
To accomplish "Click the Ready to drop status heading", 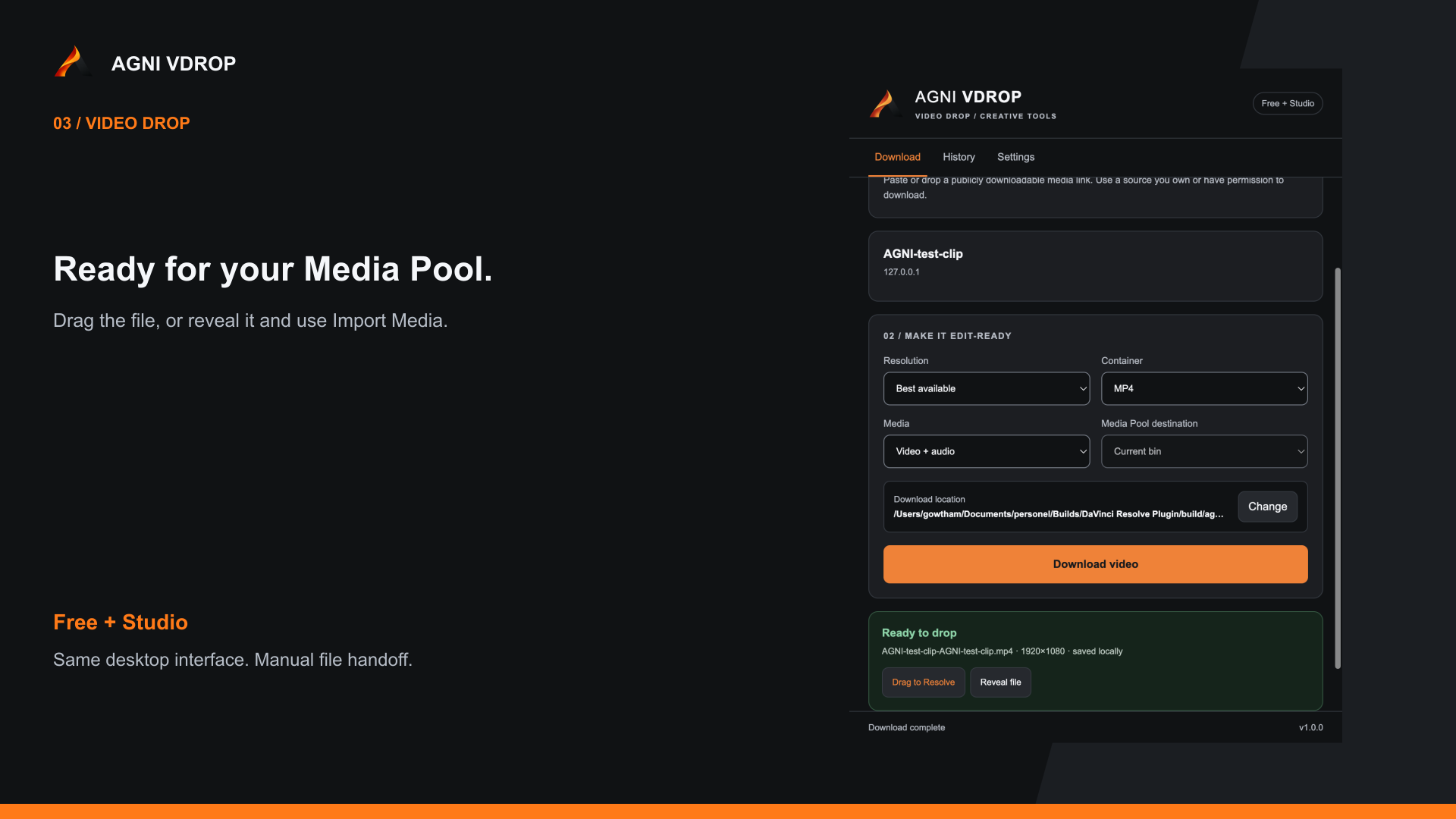I will (919, 632).
